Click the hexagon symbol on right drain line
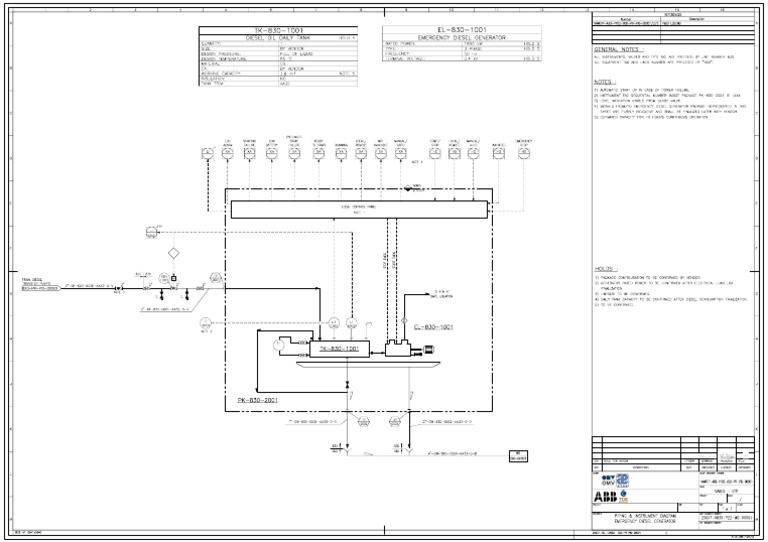Image resolution: width=768 pixels, height=542 pixels. (395, 421)
